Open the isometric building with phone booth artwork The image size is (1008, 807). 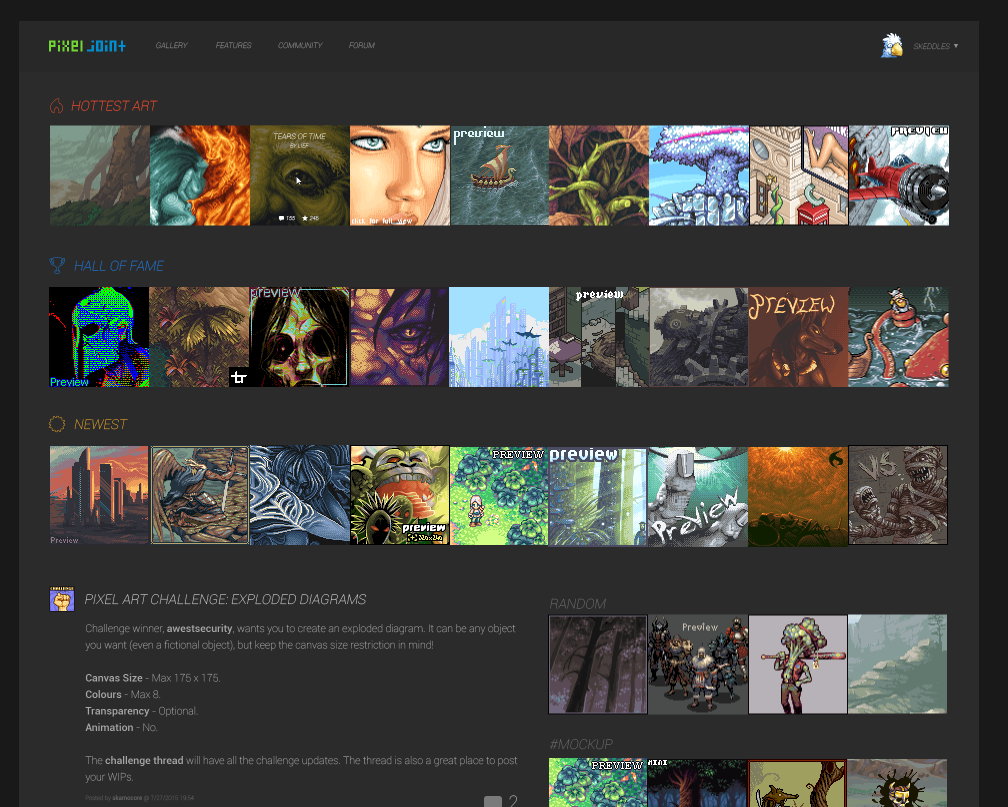(799, 176)
